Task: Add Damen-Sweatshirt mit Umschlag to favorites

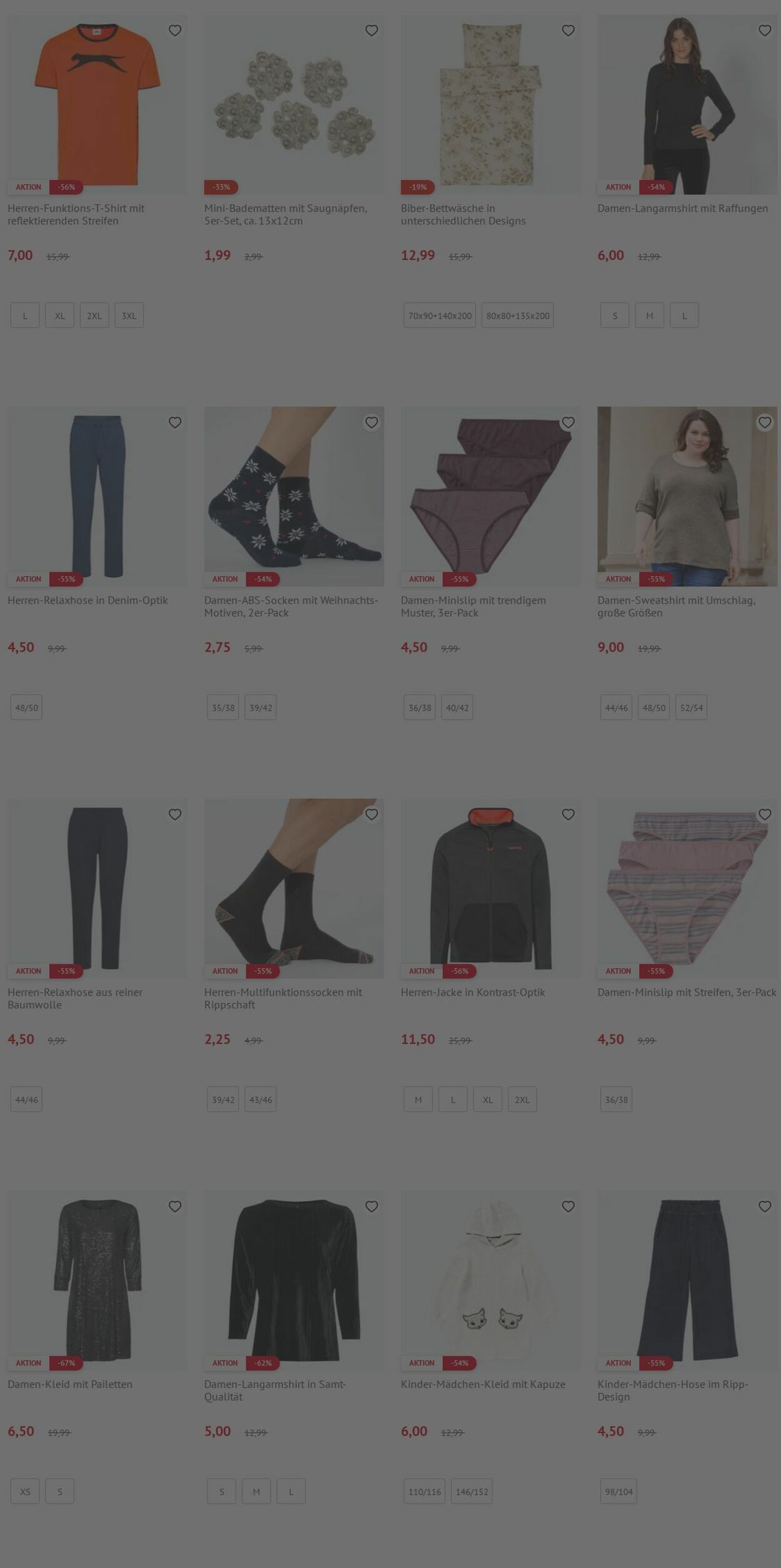Action: coord(765,422)
